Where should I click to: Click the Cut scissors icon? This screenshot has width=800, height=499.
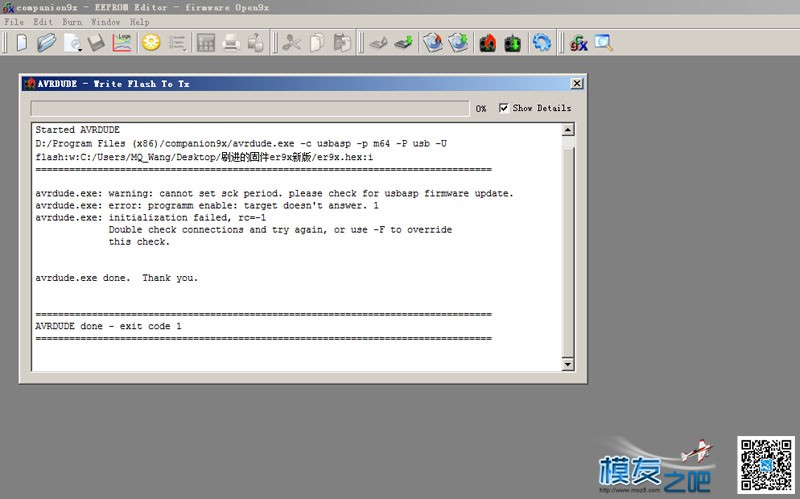point(292,43)
